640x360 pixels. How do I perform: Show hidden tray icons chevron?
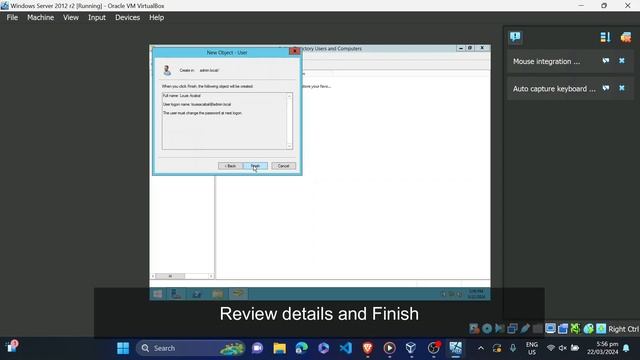tap(481, 348)
